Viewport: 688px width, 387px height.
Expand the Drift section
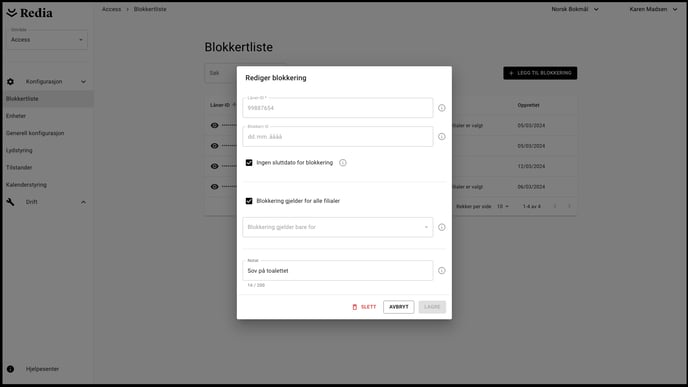click(x=83, y=202)
